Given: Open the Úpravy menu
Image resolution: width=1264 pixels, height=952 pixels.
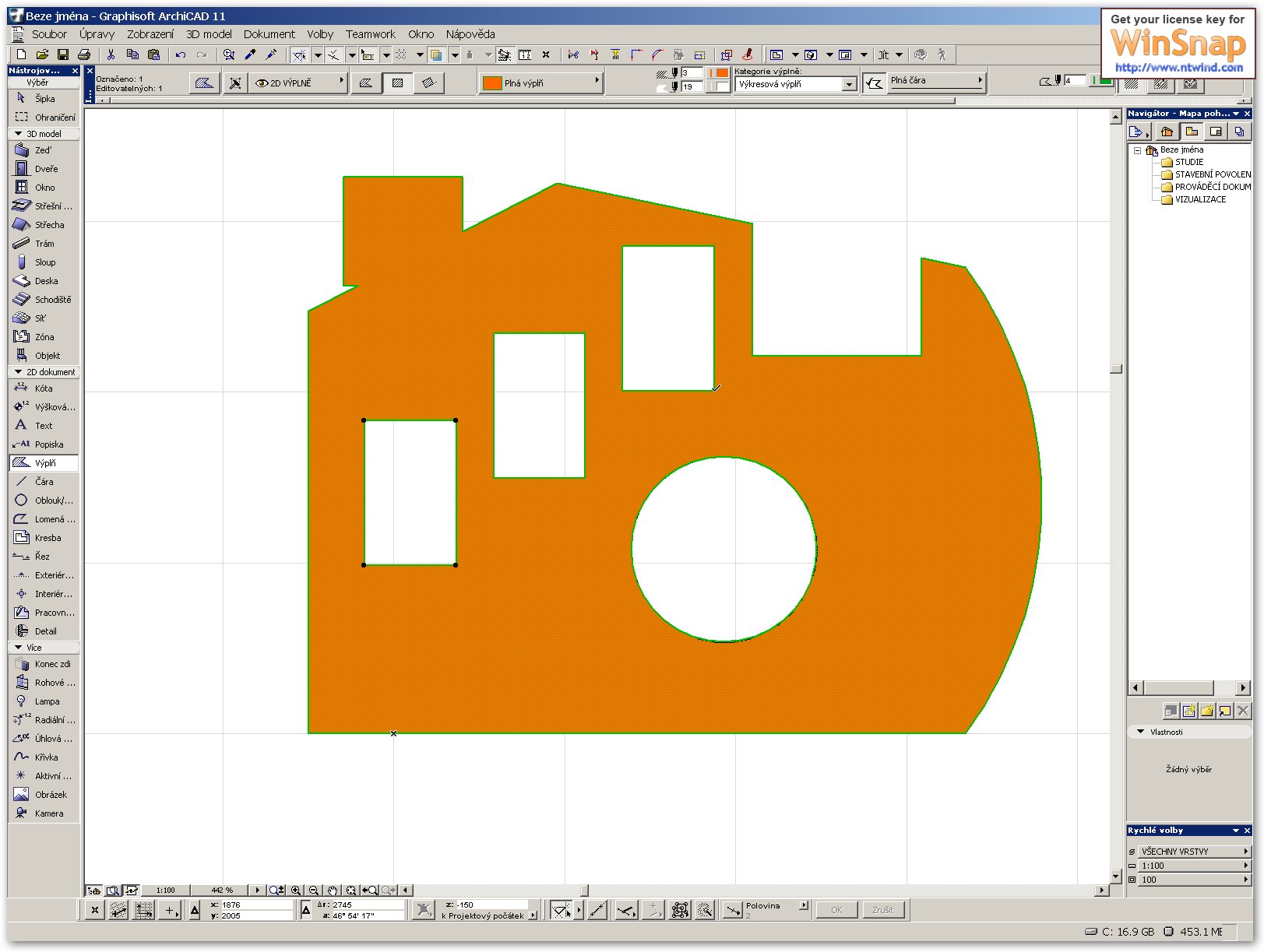Looking at the screenshot, I should tap(97, 34).
